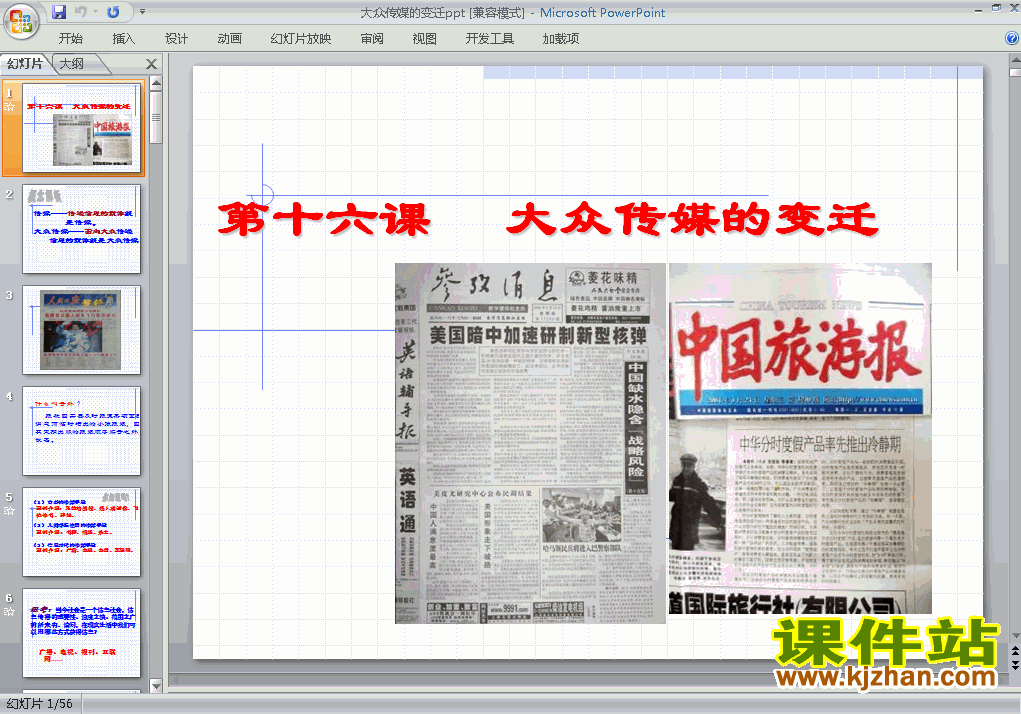Open the 幻灯片放映 ribbon tab
Viewport: 1021px width, 714px height.
pyautogui.click(x=301, y=38)
